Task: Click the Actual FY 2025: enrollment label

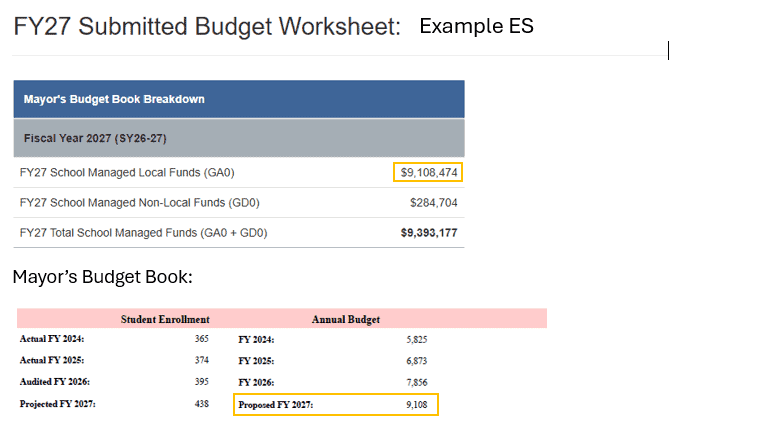Action: coord(52,360)
